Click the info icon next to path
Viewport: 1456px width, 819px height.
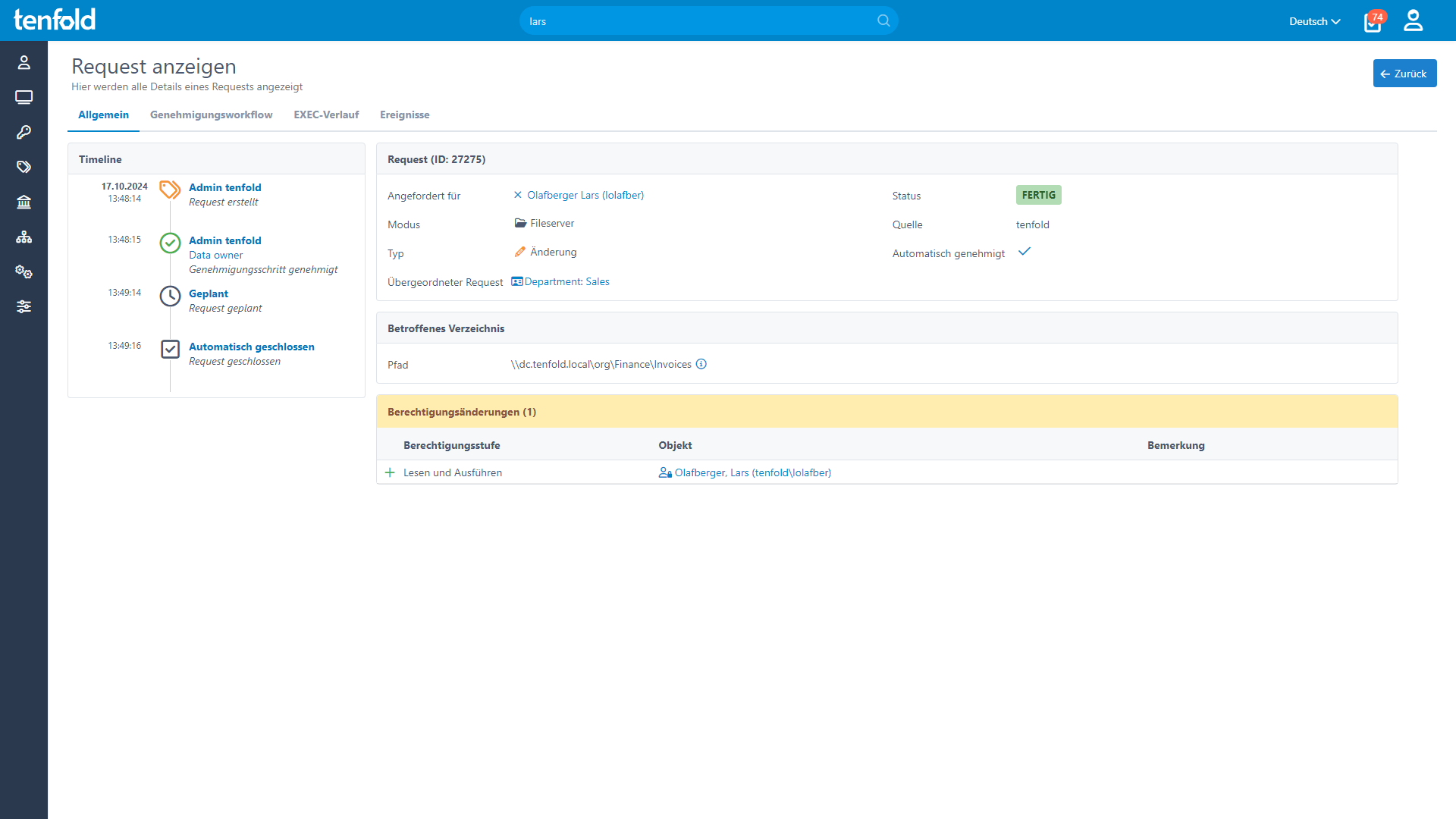[701, 364]
